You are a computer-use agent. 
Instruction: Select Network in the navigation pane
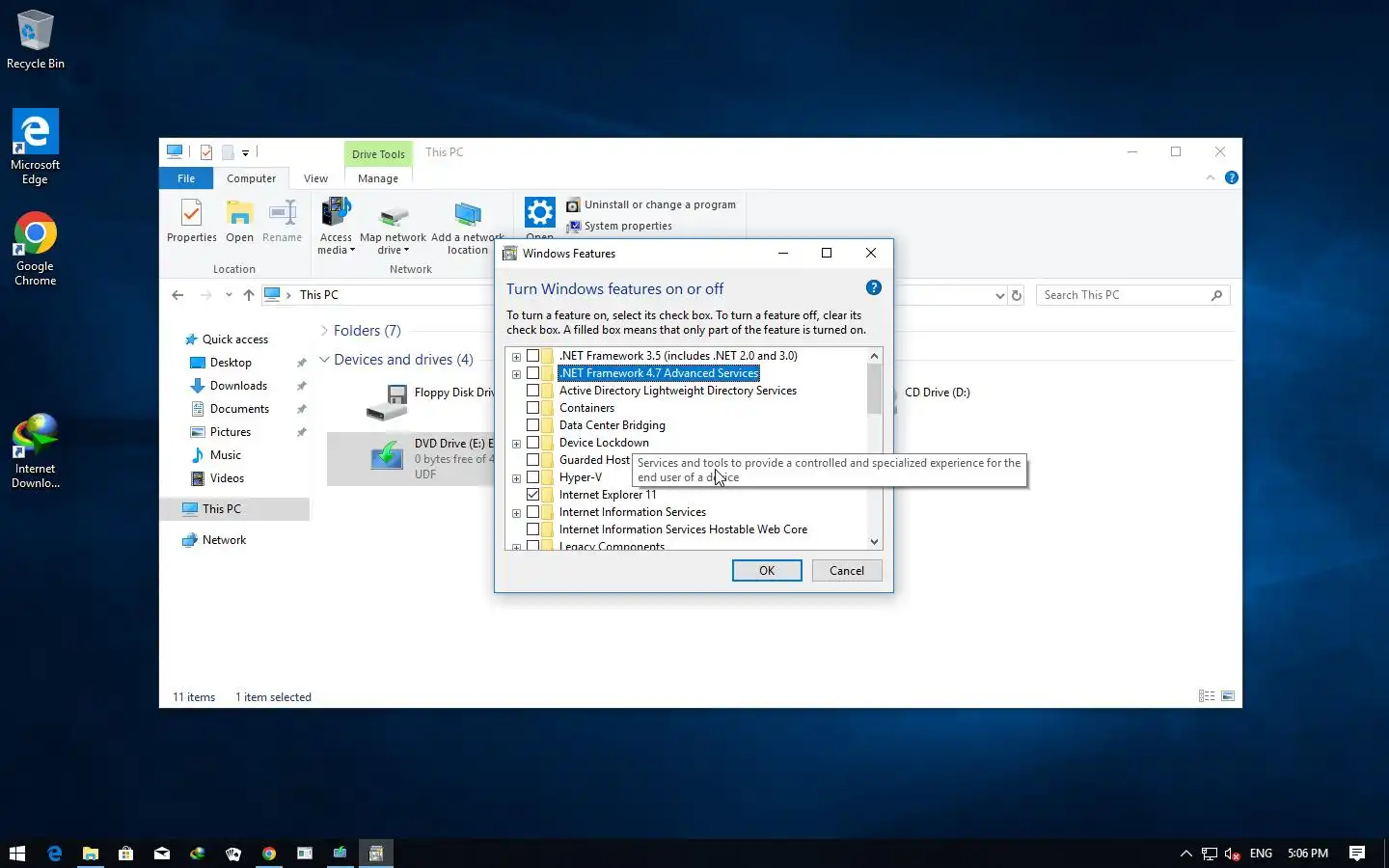click(x=224, y=540)
